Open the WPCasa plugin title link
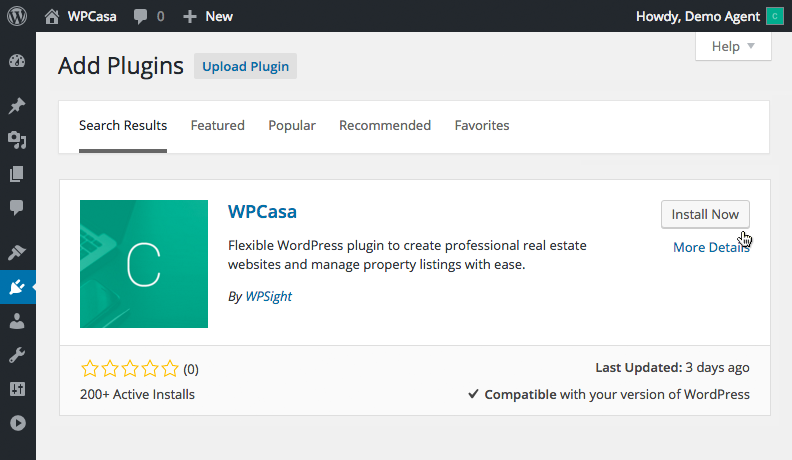Viewport: 792px width, 460px height. point(262,212)
